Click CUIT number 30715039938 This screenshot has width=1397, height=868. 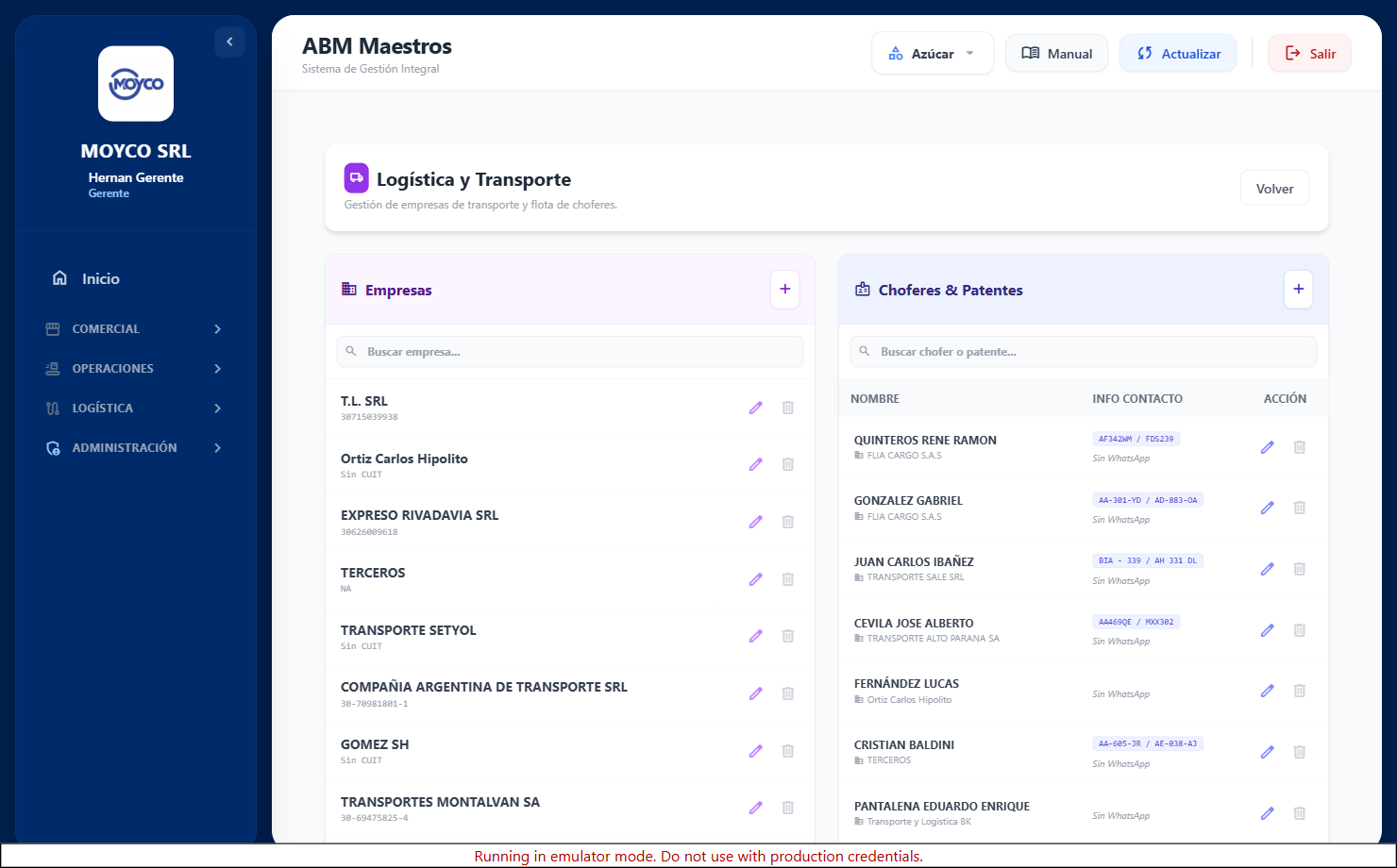tap(369, 417)
